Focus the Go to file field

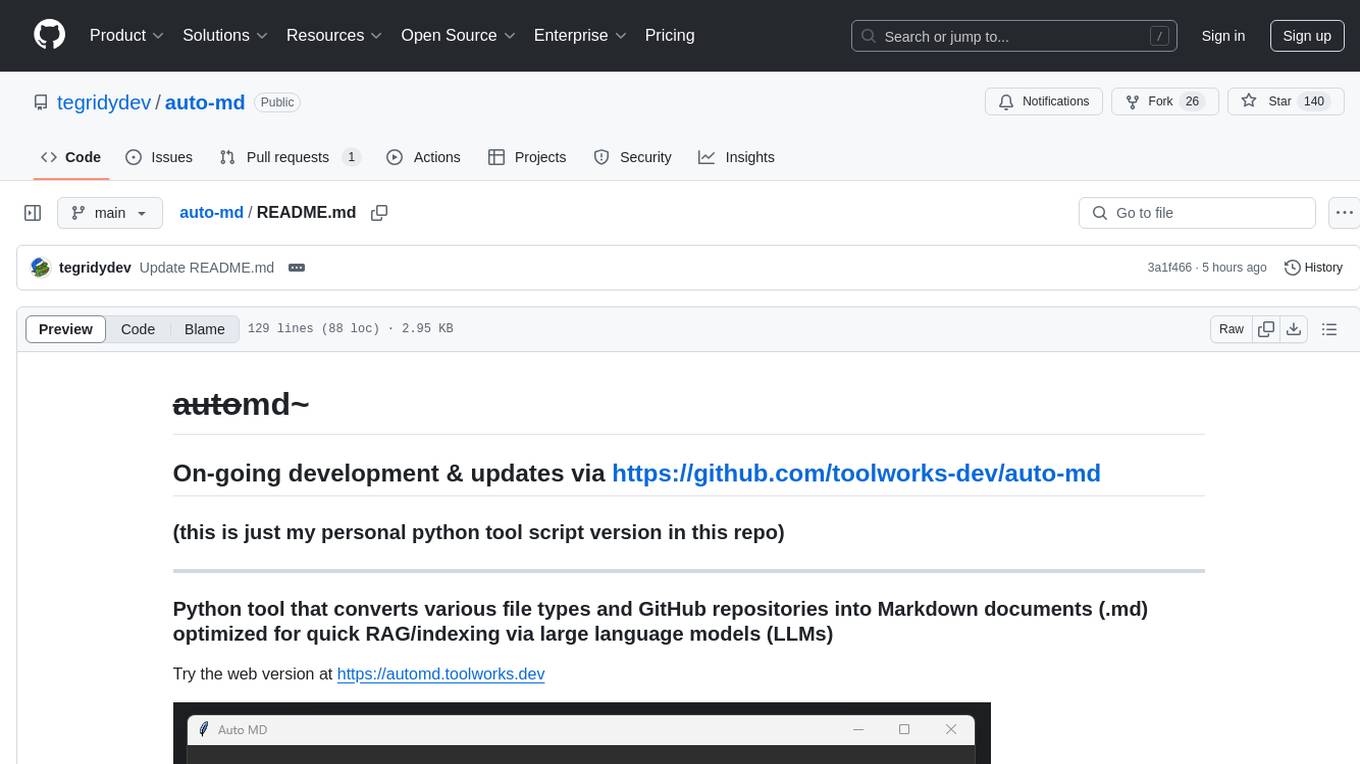1197,213
